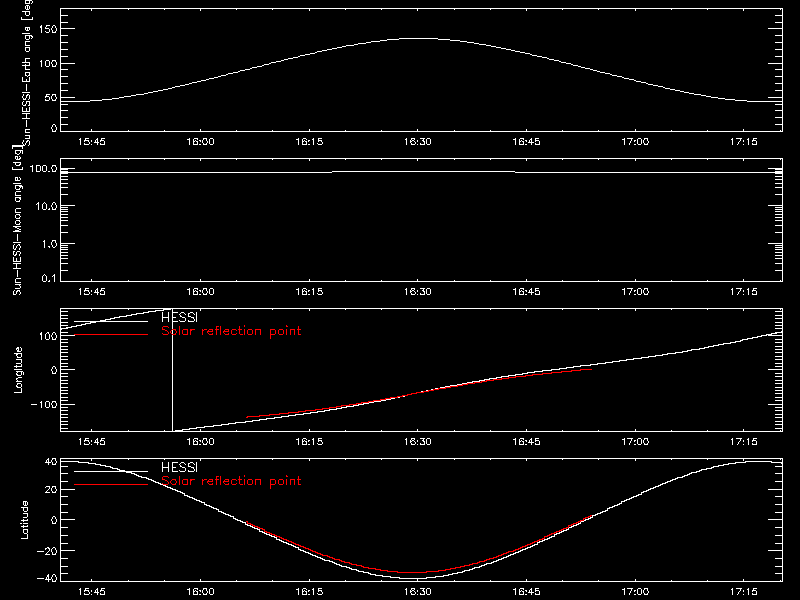The height and width of the screenshot is (600, 800).
Task: Click 16:45 under the Latitude plot
Action: tap(527, 592)
